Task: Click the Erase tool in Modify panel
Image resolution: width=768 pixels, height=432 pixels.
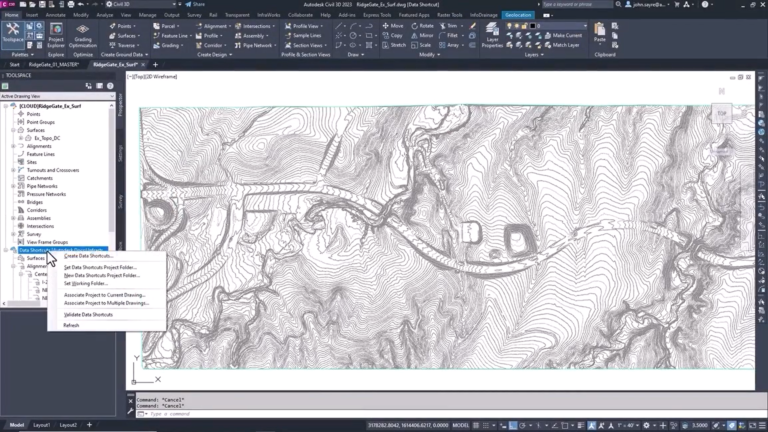Action: pos(472,26)
